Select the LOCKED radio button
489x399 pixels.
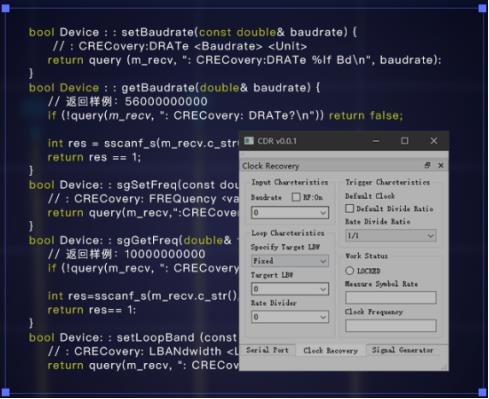[x=349, y=271]
